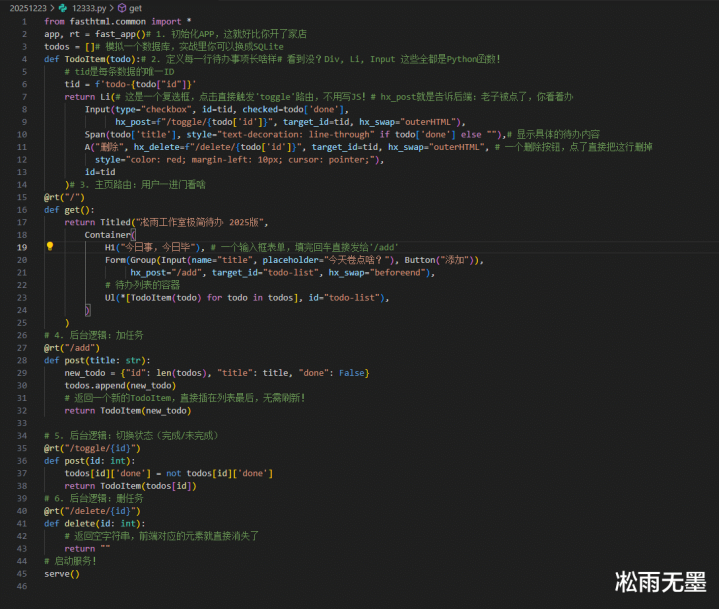Click 'return Li(' on line 7
The image size is (719, 609).
click(89, 97)
